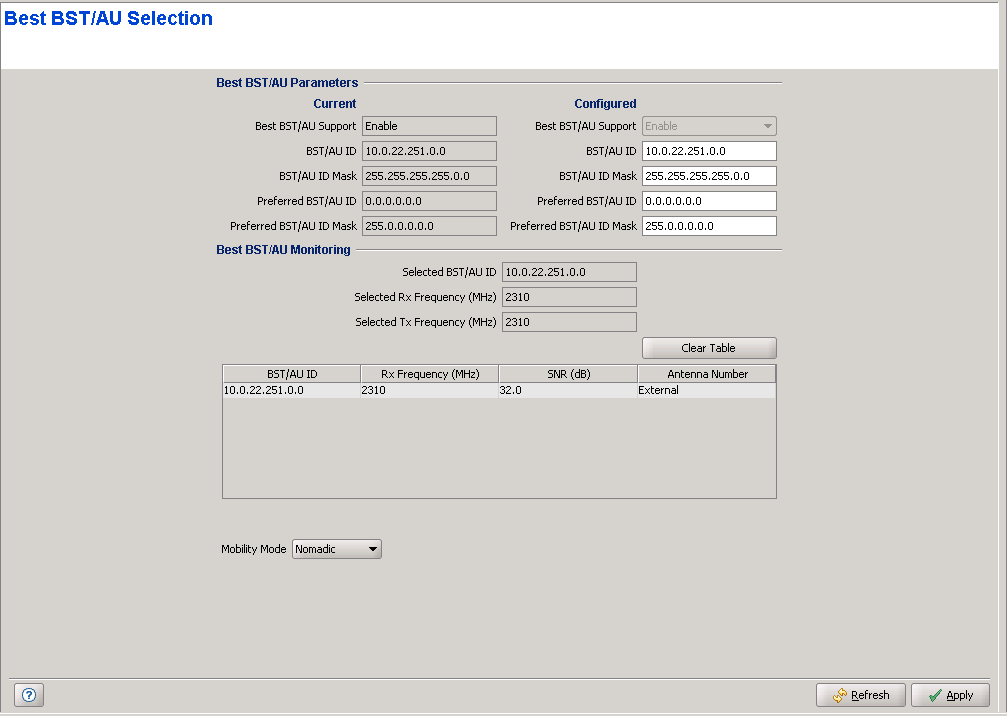Viewport: 1007px width, 716px height.
Task: Select the Configured Preferred BST/AU ID field
Action: pos(709,201)
